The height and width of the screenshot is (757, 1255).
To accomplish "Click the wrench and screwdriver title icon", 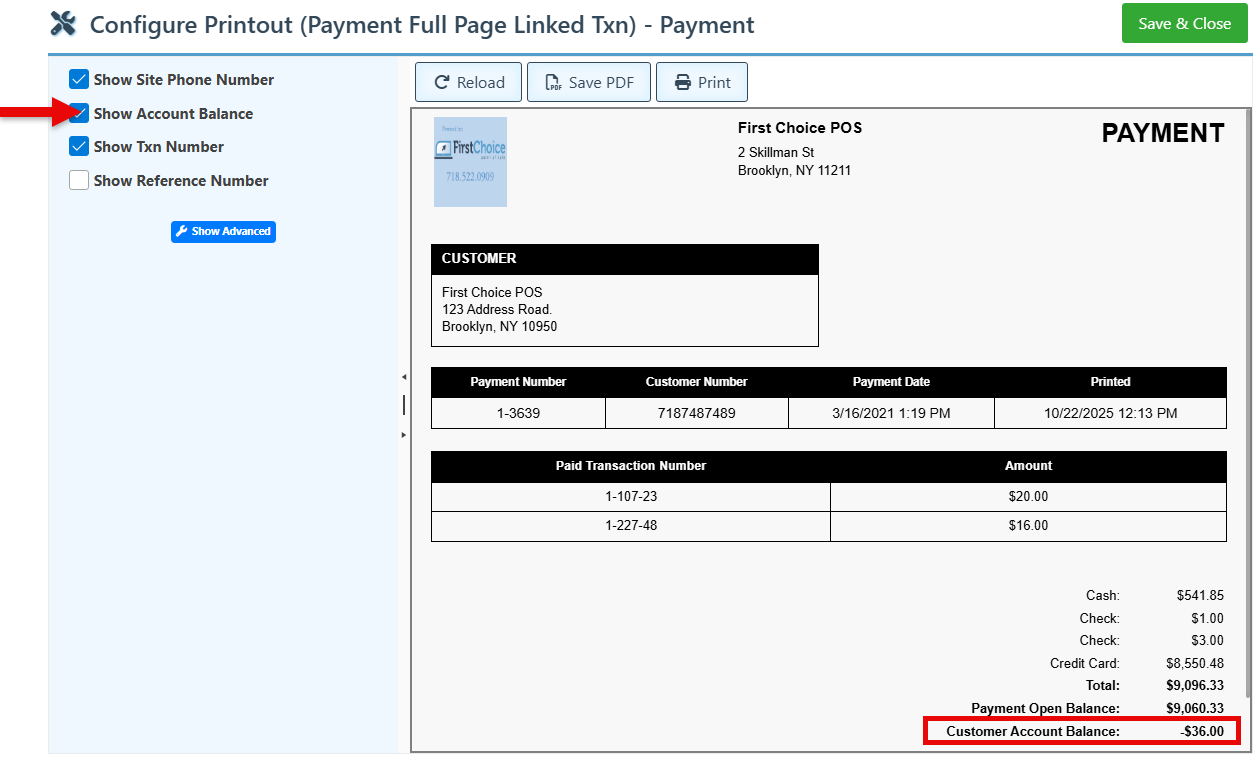I will tap(63, 24).
